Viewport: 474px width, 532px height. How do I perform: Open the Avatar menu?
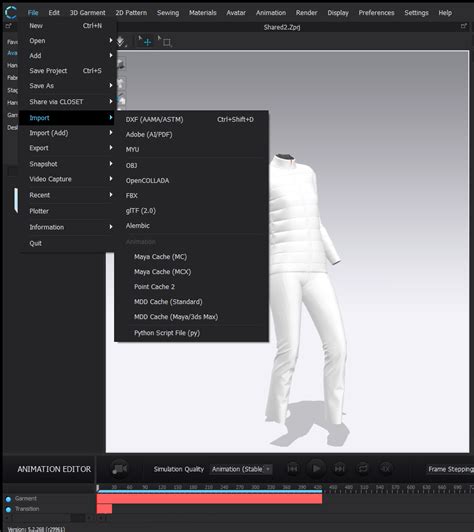(236, 13)
